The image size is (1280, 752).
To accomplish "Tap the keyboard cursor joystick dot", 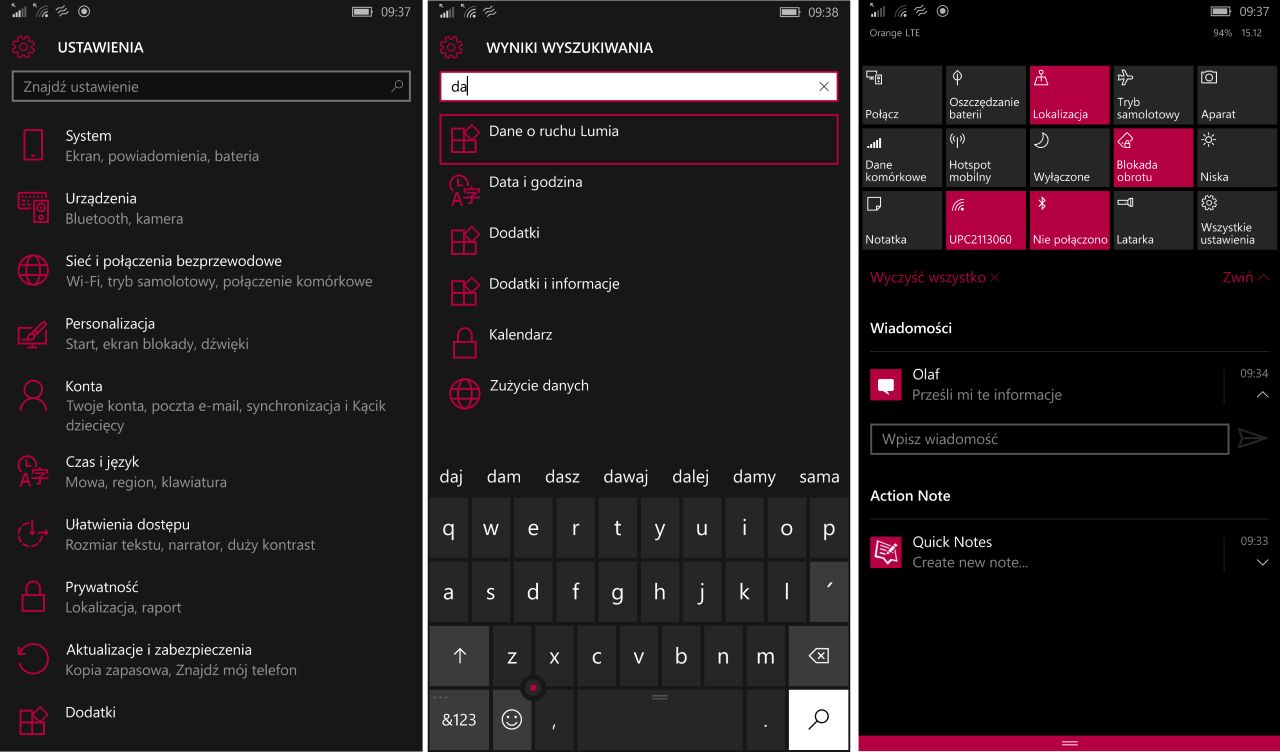I will coord(533,687).
